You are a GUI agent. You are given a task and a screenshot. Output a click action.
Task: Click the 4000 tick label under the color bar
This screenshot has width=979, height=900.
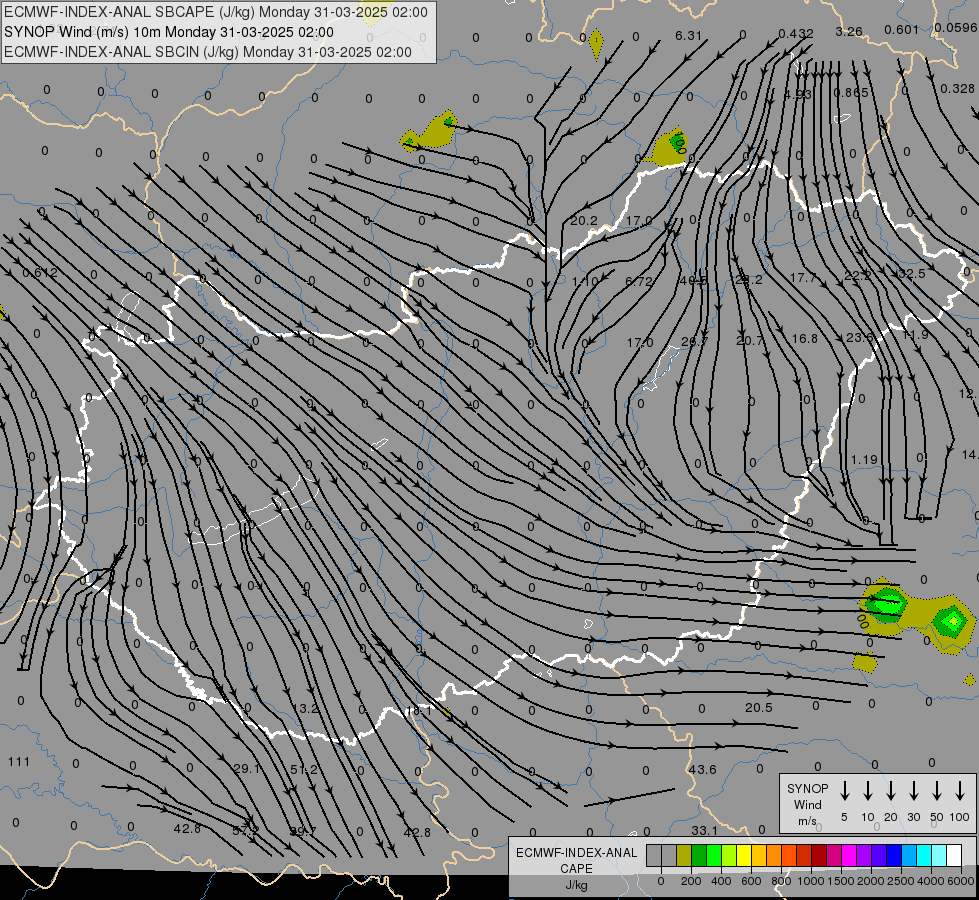point(932,881)
